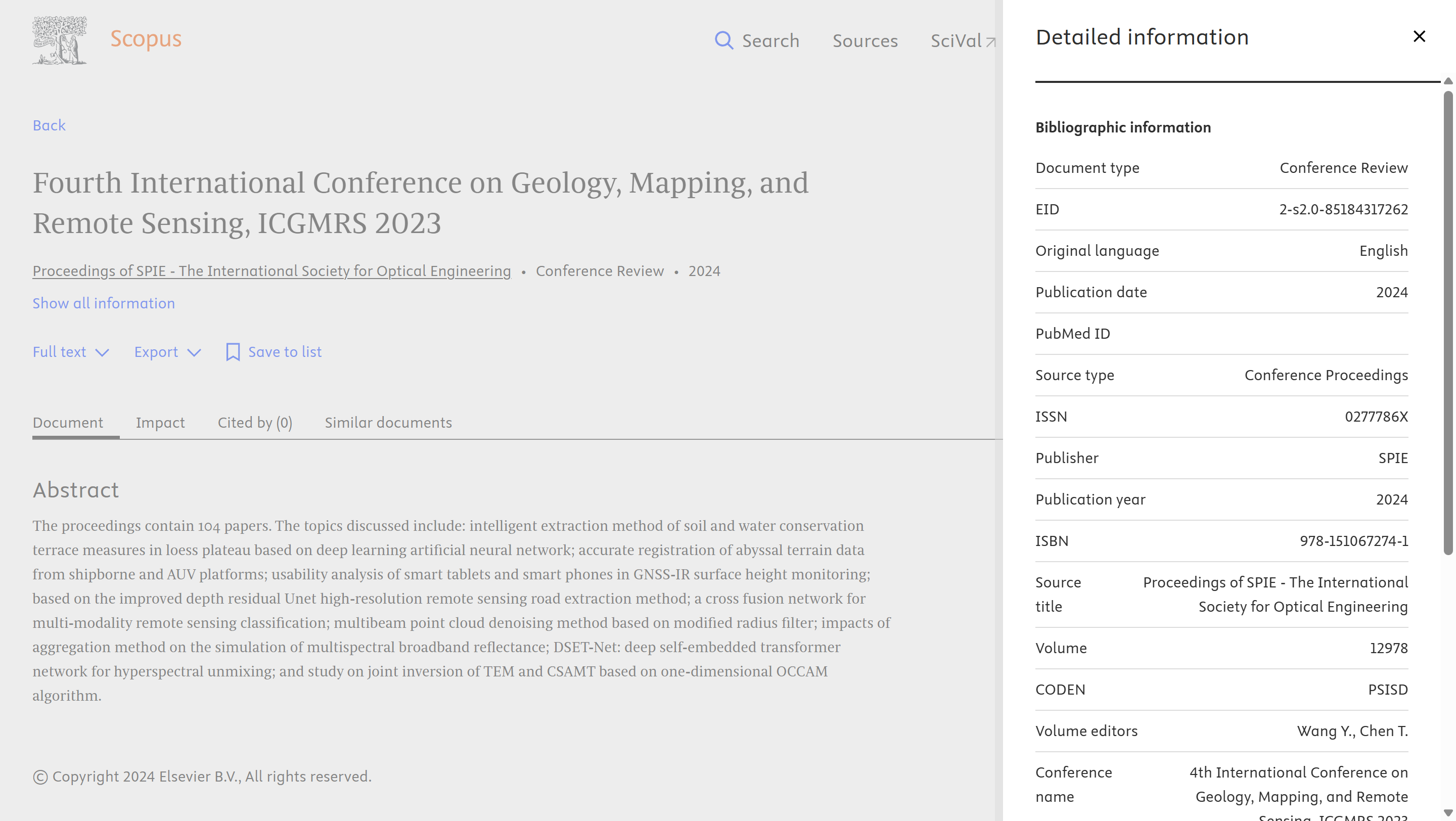Select ISBN value 978-151067274-1
Image resolution: width=1456 pixels, height=821 pixels.
click(1354, 541)
